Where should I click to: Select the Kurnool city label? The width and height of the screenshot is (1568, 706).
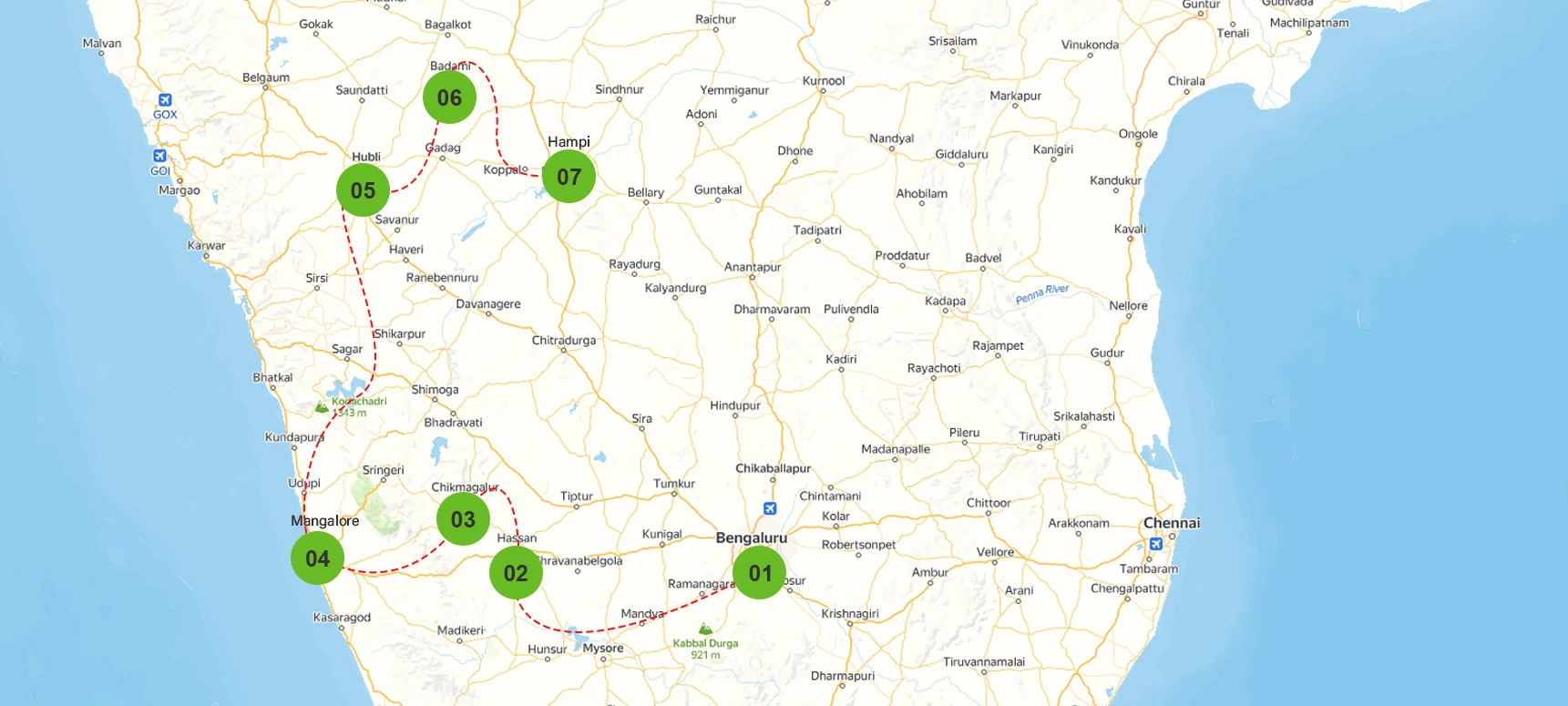823,80
